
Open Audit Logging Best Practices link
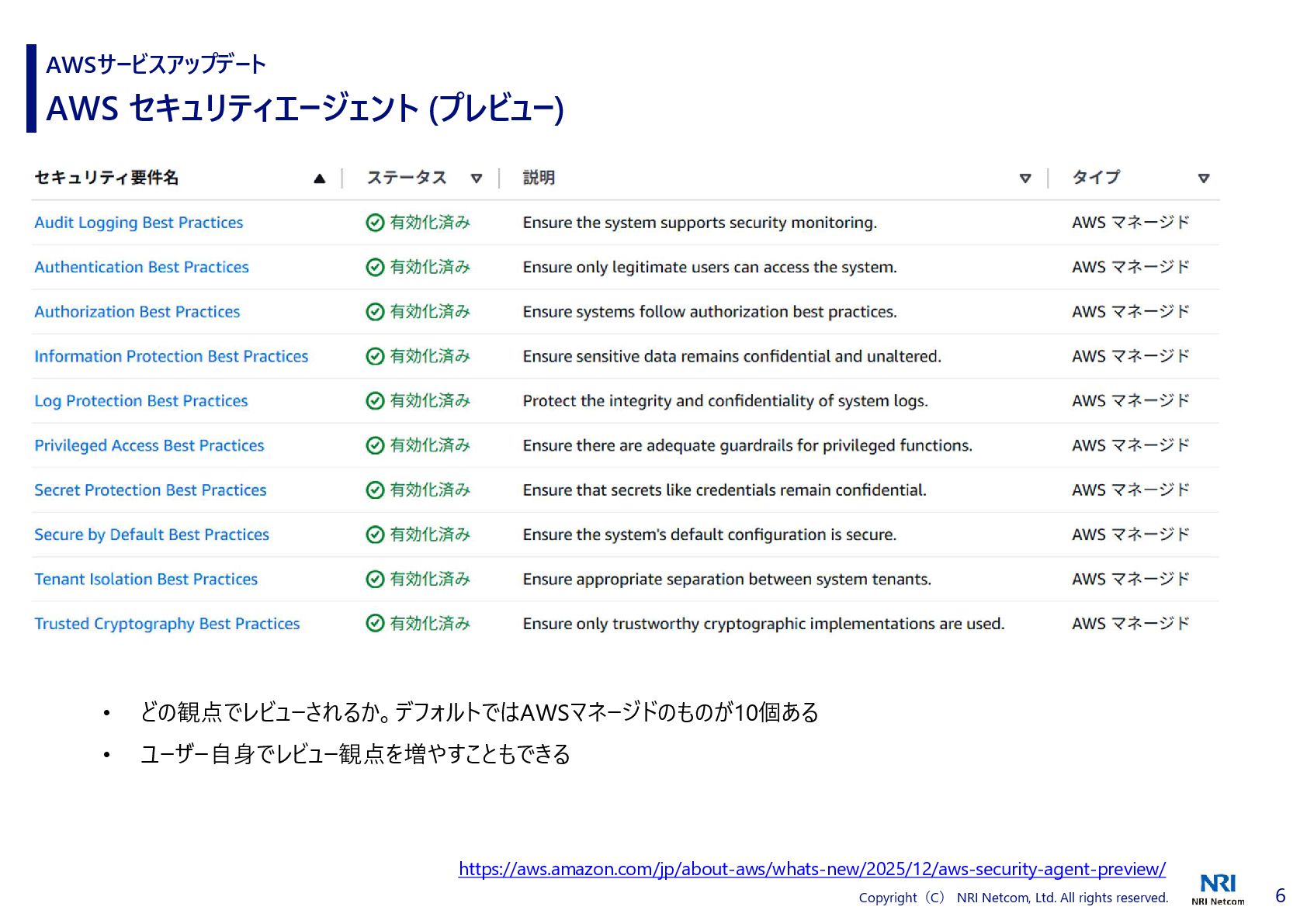pyautogui.click(x=139, y=223)
